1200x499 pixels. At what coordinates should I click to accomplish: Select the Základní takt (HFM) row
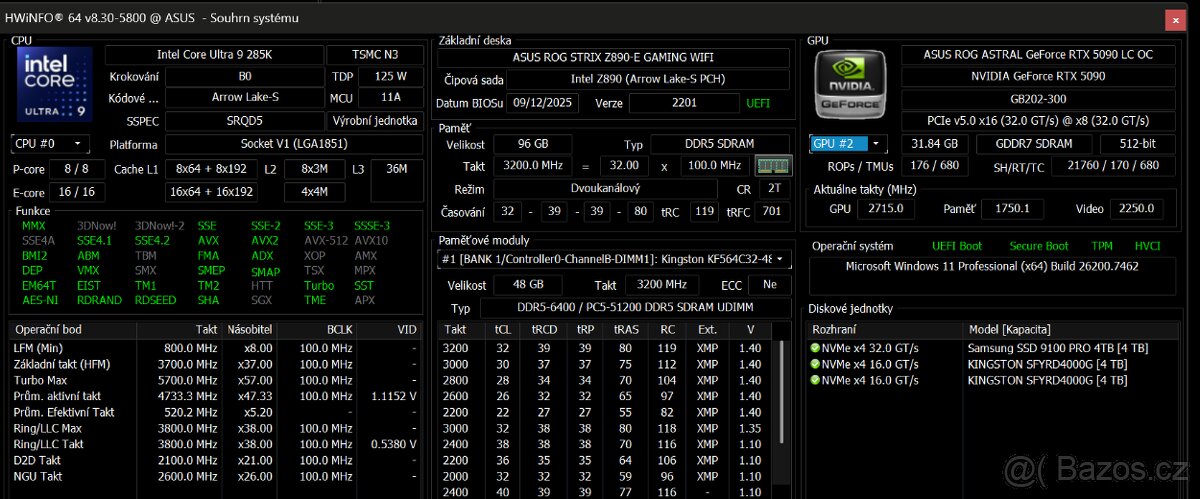(215, 364)
